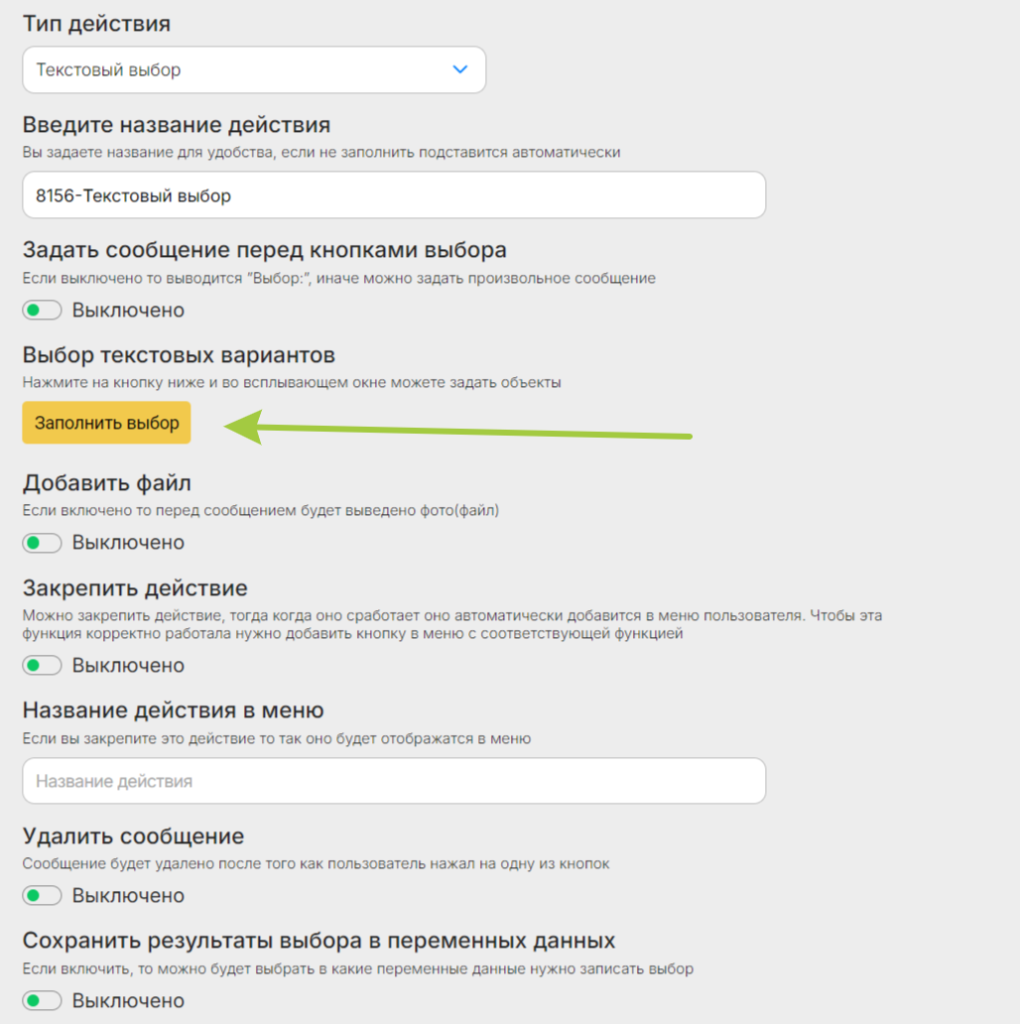Click Выключено label under Удалить сообщение

pos(128,895)
